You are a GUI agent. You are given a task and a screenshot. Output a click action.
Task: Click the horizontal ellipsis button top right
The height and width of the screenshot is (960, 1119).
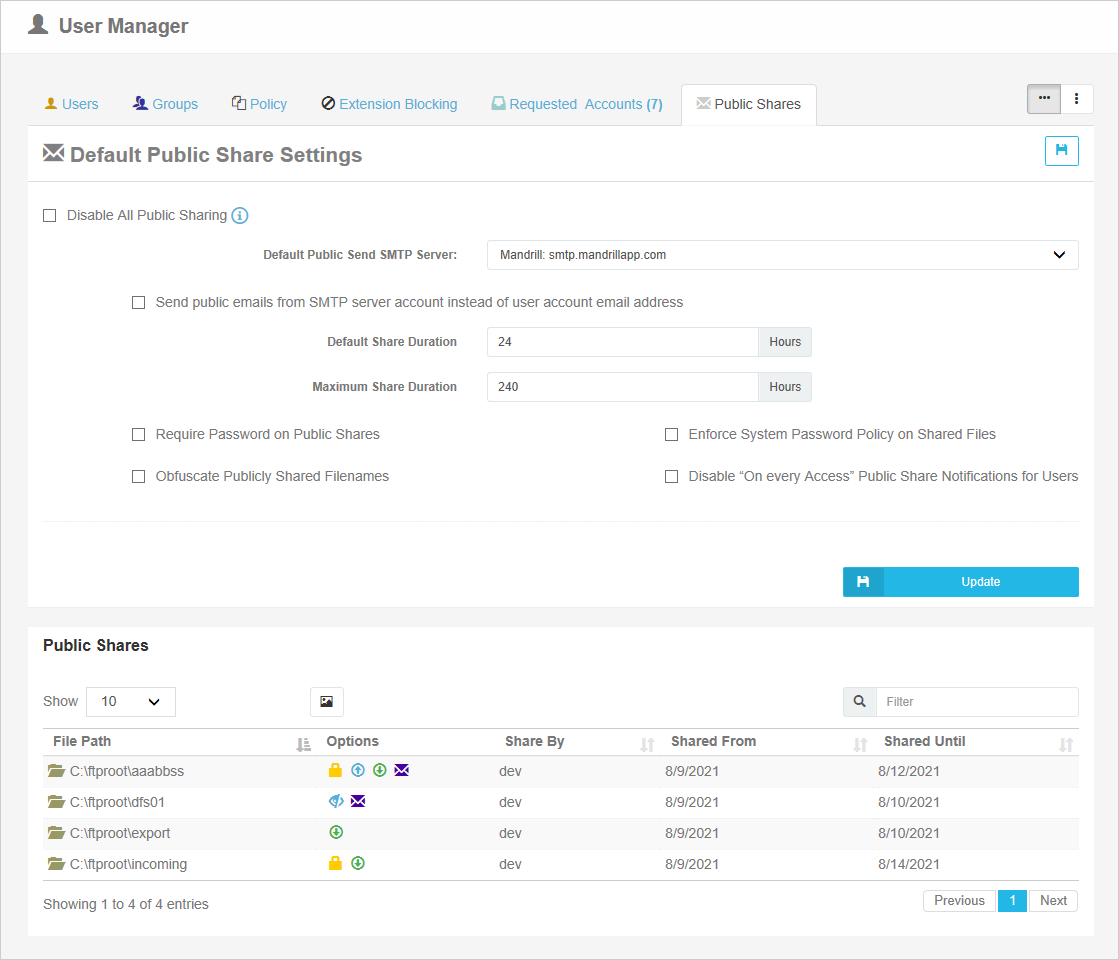point(1044,98)
